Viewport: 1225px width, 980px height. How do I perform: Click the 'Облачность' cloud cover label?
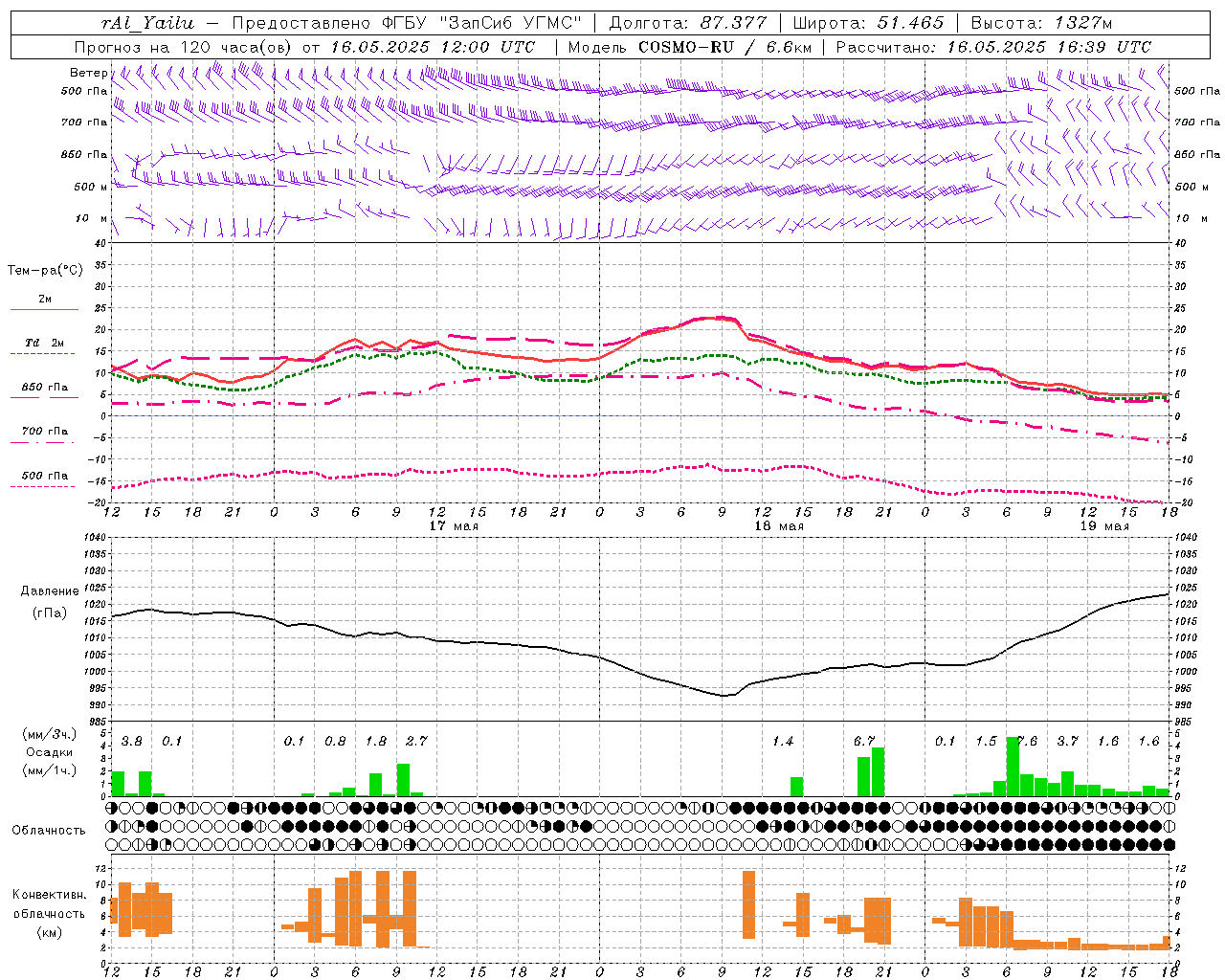tap(49, 831)
